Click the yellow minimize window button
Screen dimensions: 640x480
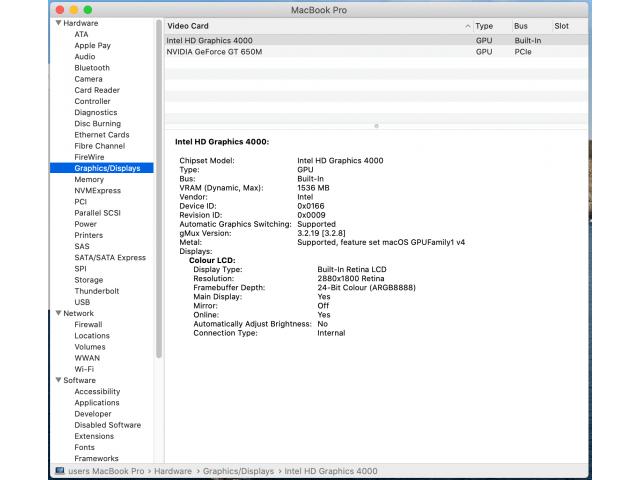click(73, 9)
